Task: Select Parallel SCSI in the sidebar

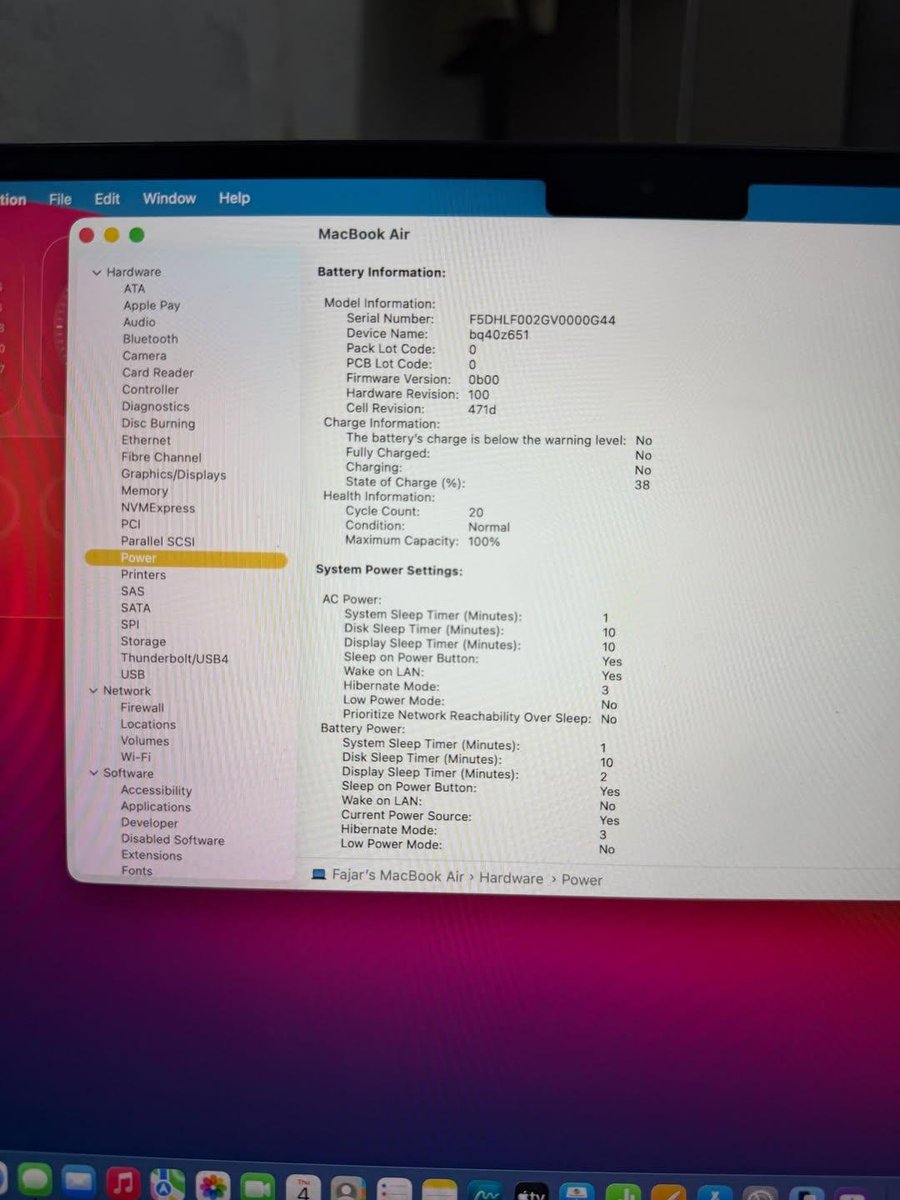Action: (x=158, y=541)
